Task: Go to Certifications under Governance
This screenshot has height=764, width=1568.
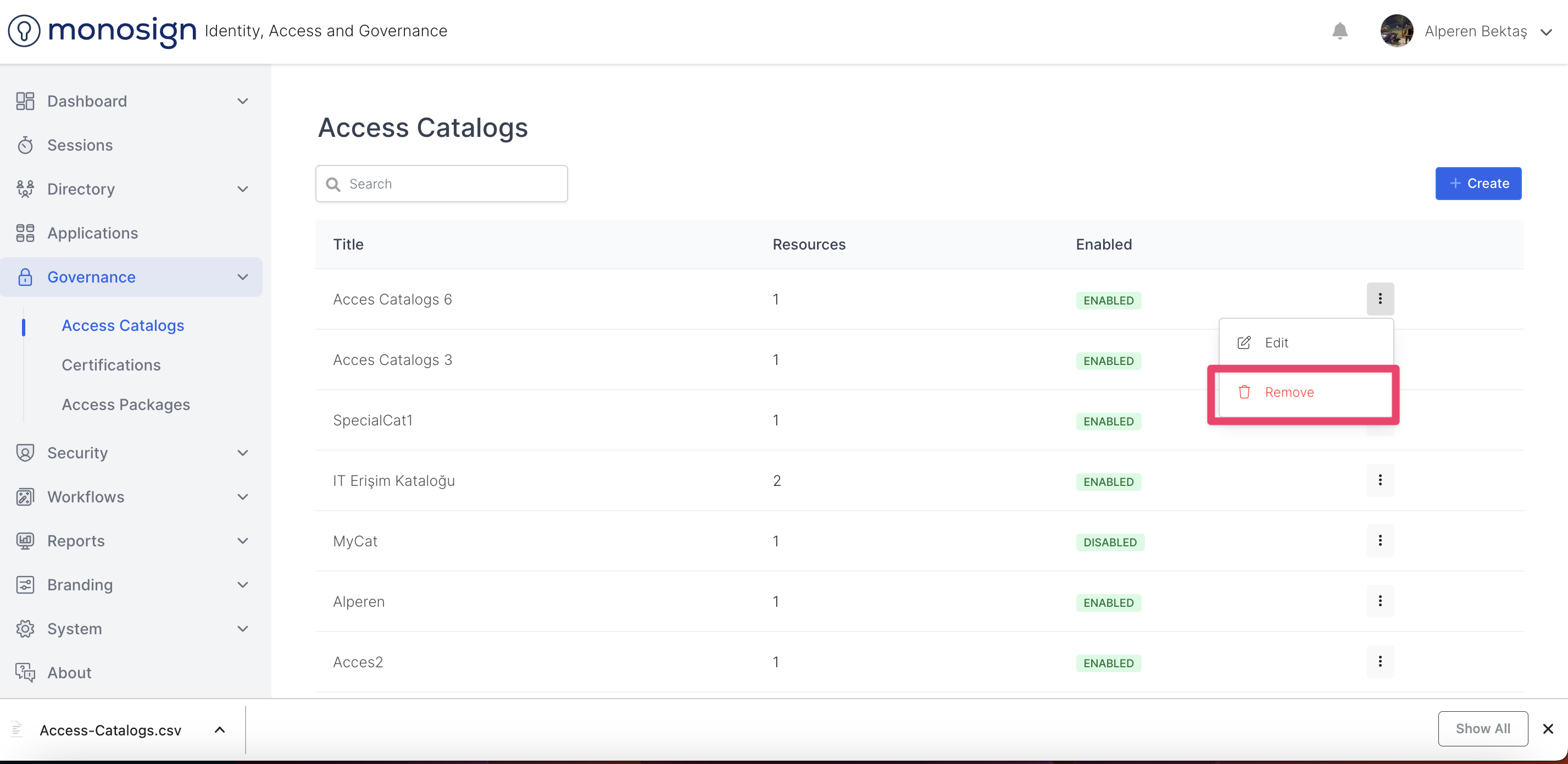Action: [x=112, y=366]
